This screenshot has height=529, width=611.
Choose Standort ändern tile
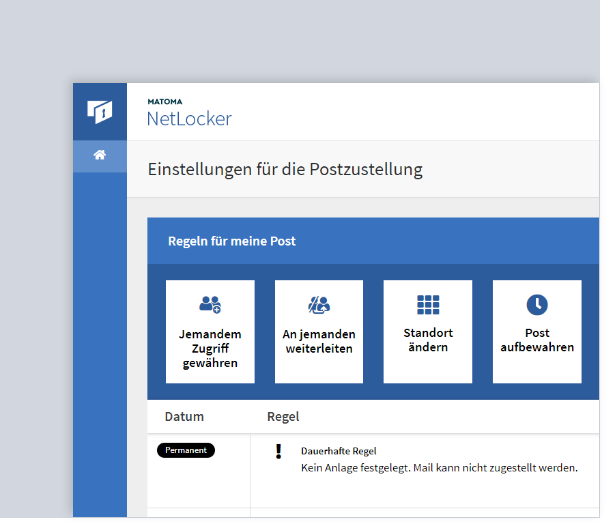coord(428,332)
